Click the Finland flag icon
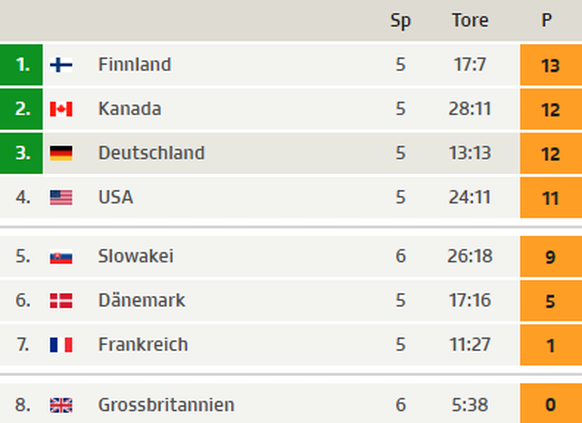Viewport: 582px width, 423px height. click(61, 65)
